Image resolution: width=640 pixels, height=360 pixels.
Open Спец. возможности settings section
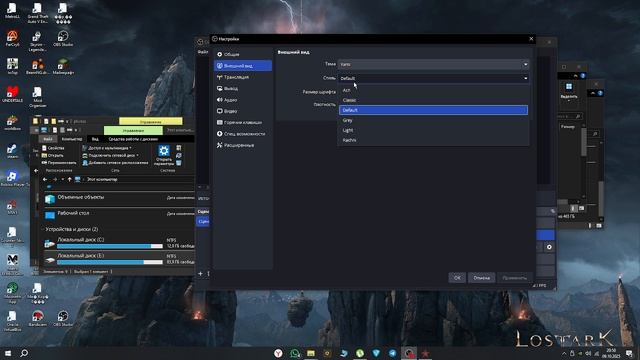(x=243, y=134)
